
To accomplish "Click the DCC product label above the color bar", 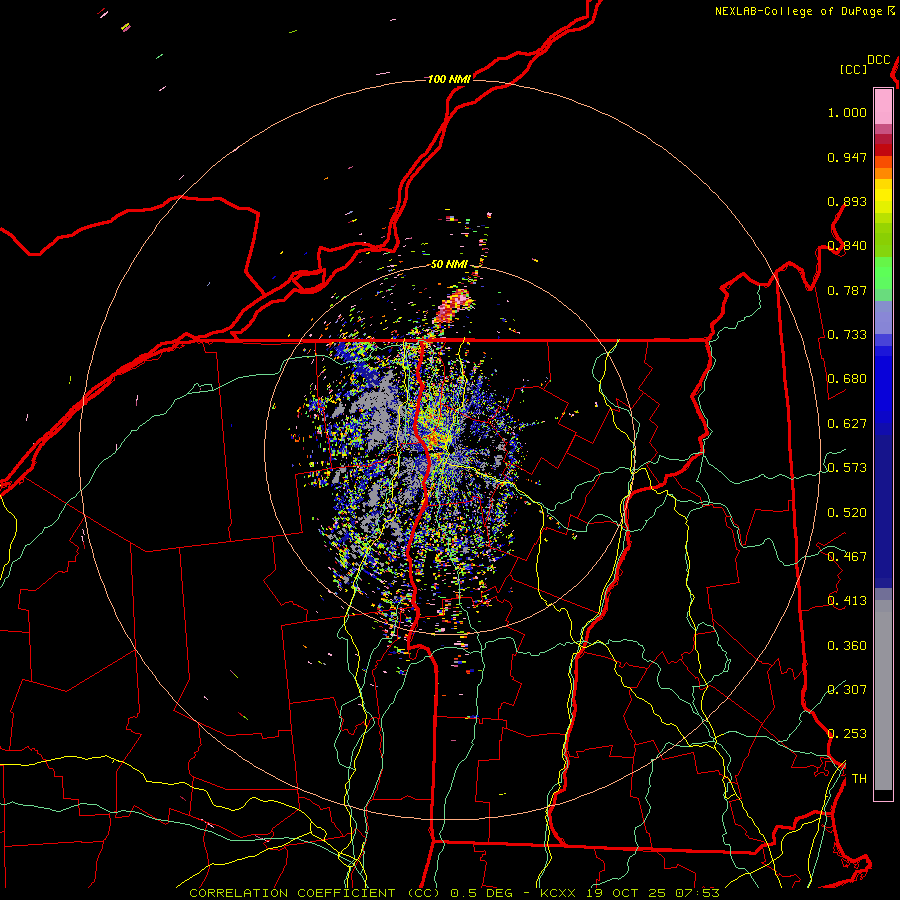I will pos(879,60).
